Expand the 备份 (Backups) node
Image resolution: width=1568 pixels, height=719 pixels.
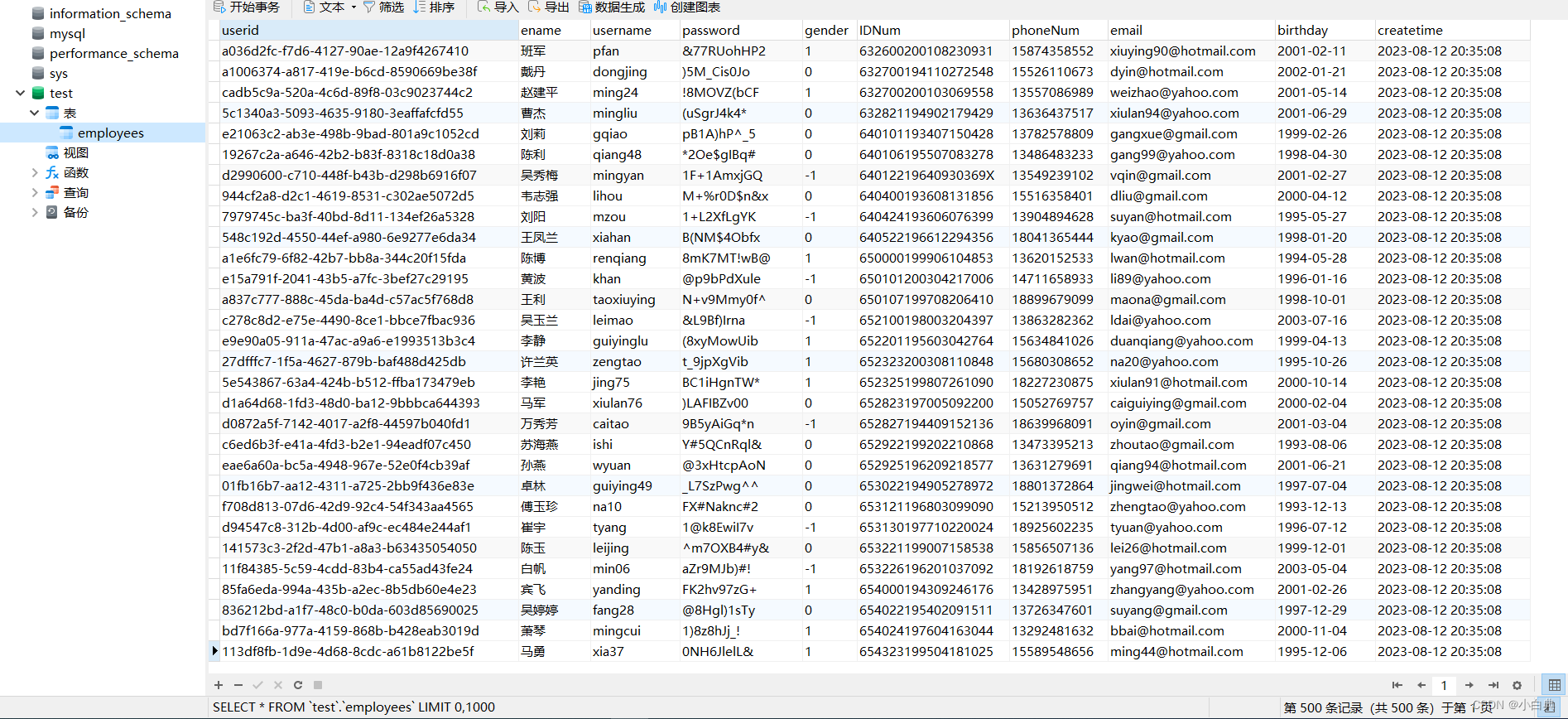(x=34, y=212)
